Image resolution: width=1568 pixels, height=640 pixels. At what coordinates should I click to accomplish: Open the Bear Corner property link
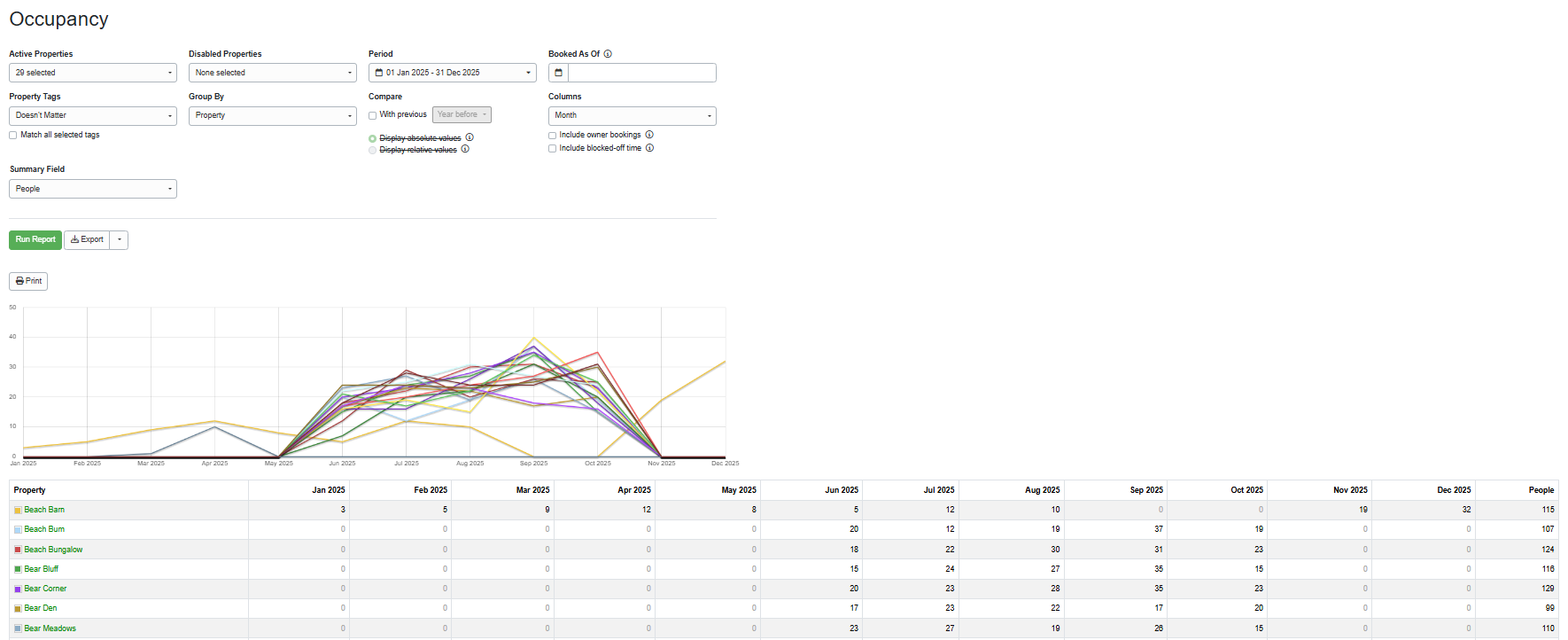(45, 589)
